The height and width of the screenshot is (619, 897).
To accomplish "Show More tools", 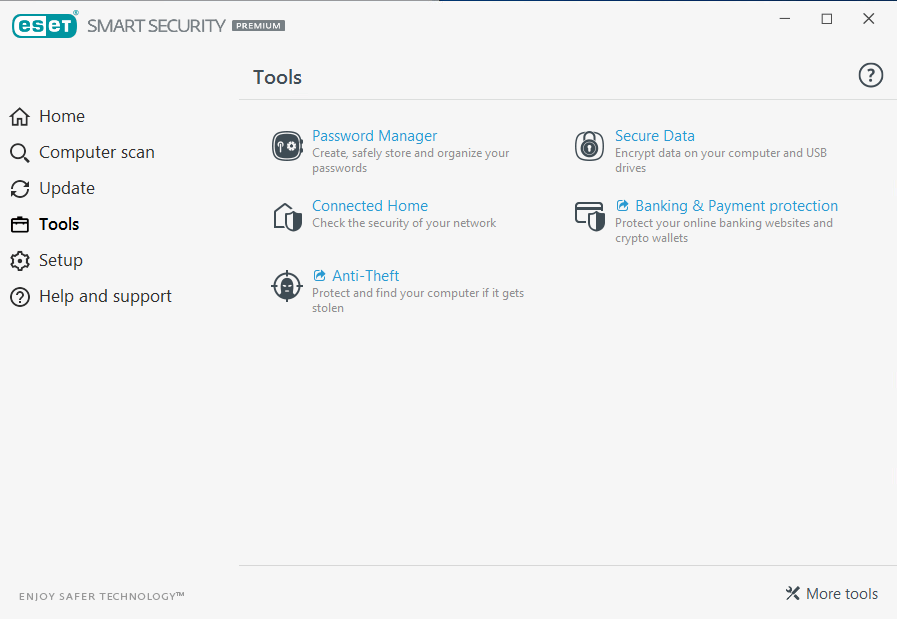I will [842, 594].
